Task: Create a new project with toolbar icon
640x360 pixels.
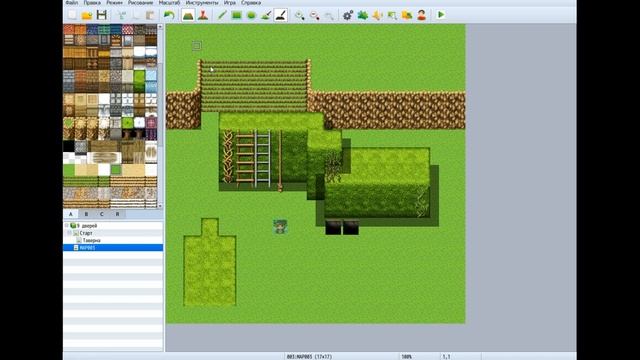Action: [x=72, y=15]
